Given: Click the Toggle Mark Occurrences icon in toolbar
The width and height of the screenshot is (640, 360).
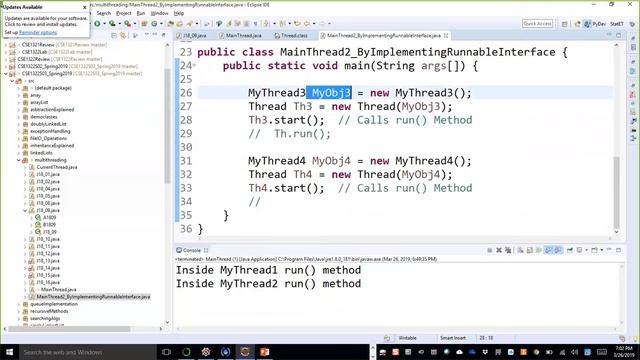Looking at the screenshot, I should [x=229, y=24].
